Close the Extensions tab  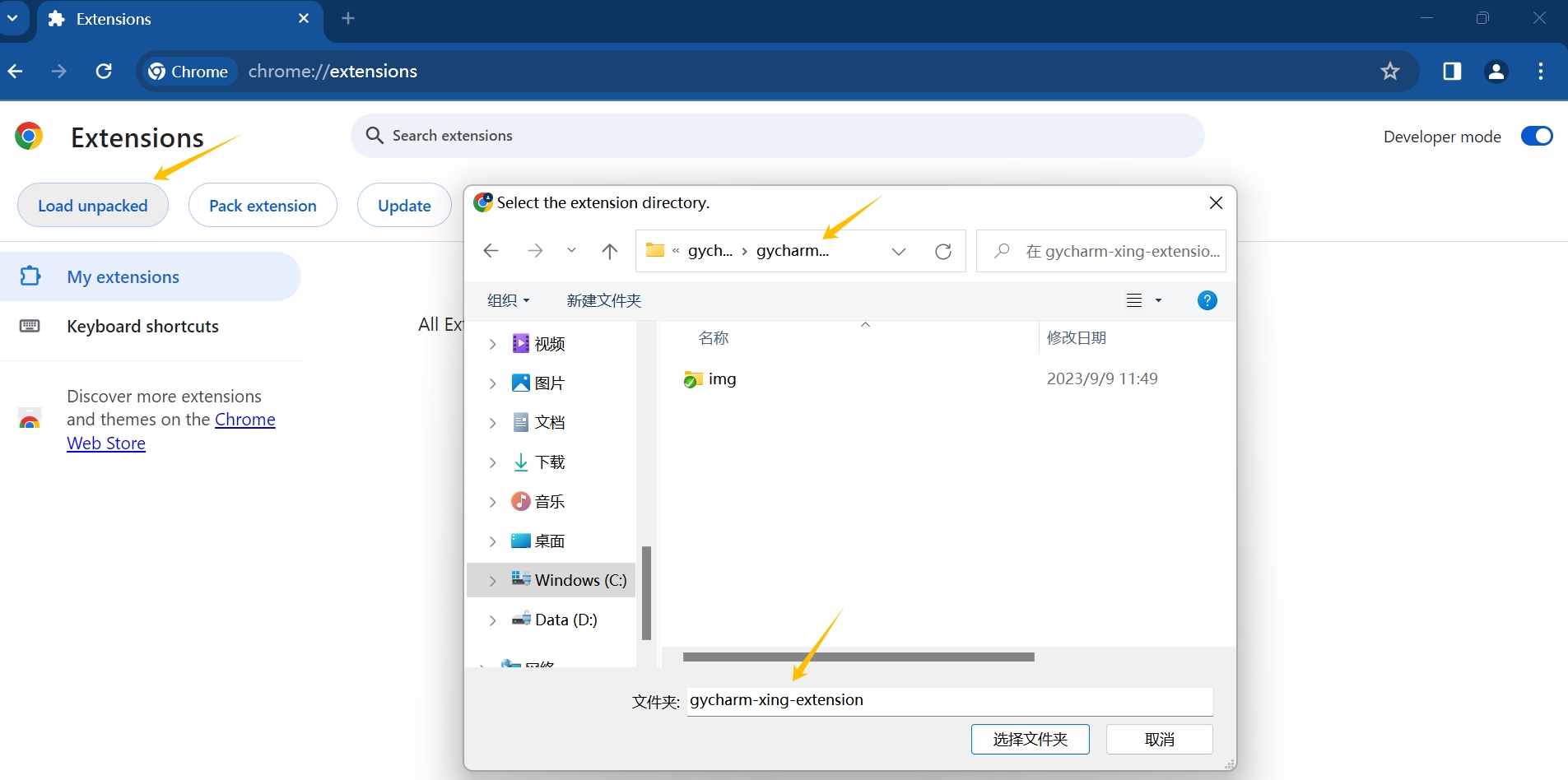pyautogui.click(x=304, y=18)
